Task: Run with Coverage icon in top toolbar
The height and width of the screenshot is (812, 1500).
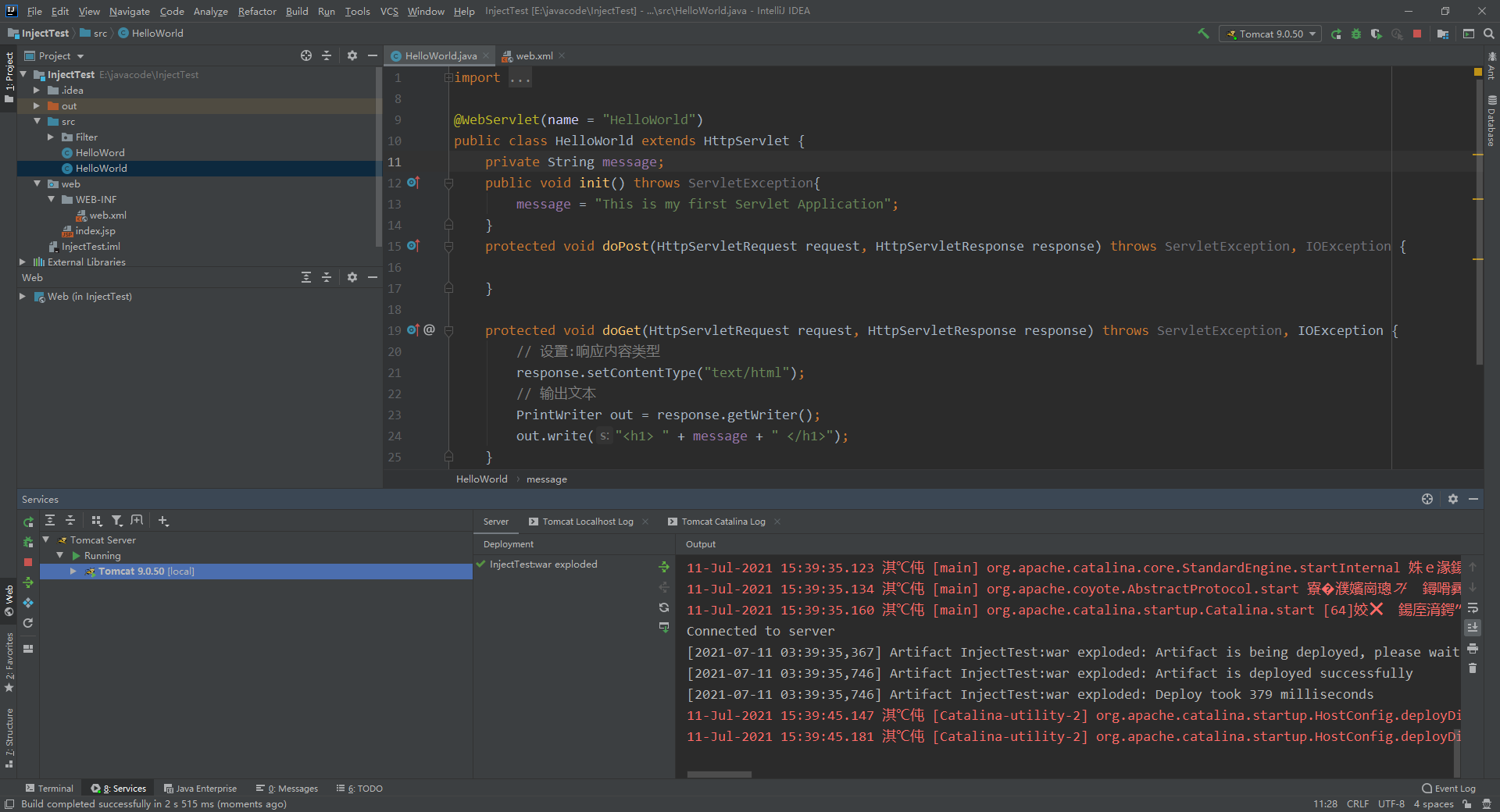Action: tap(1377, 34)
